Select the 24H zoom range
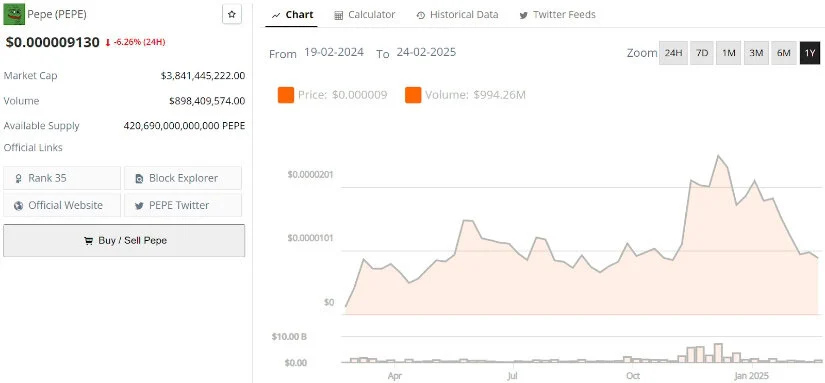 [673, 53]
